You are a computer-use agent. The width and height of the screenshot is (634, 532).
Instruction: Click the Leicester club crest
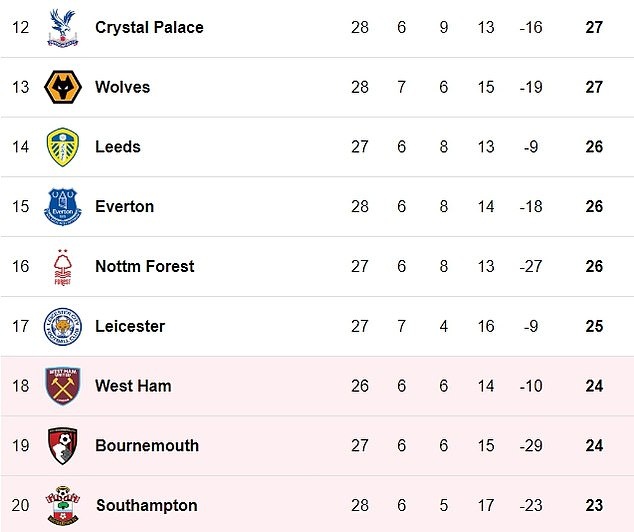pyautogui.click(x=64, y=327)
